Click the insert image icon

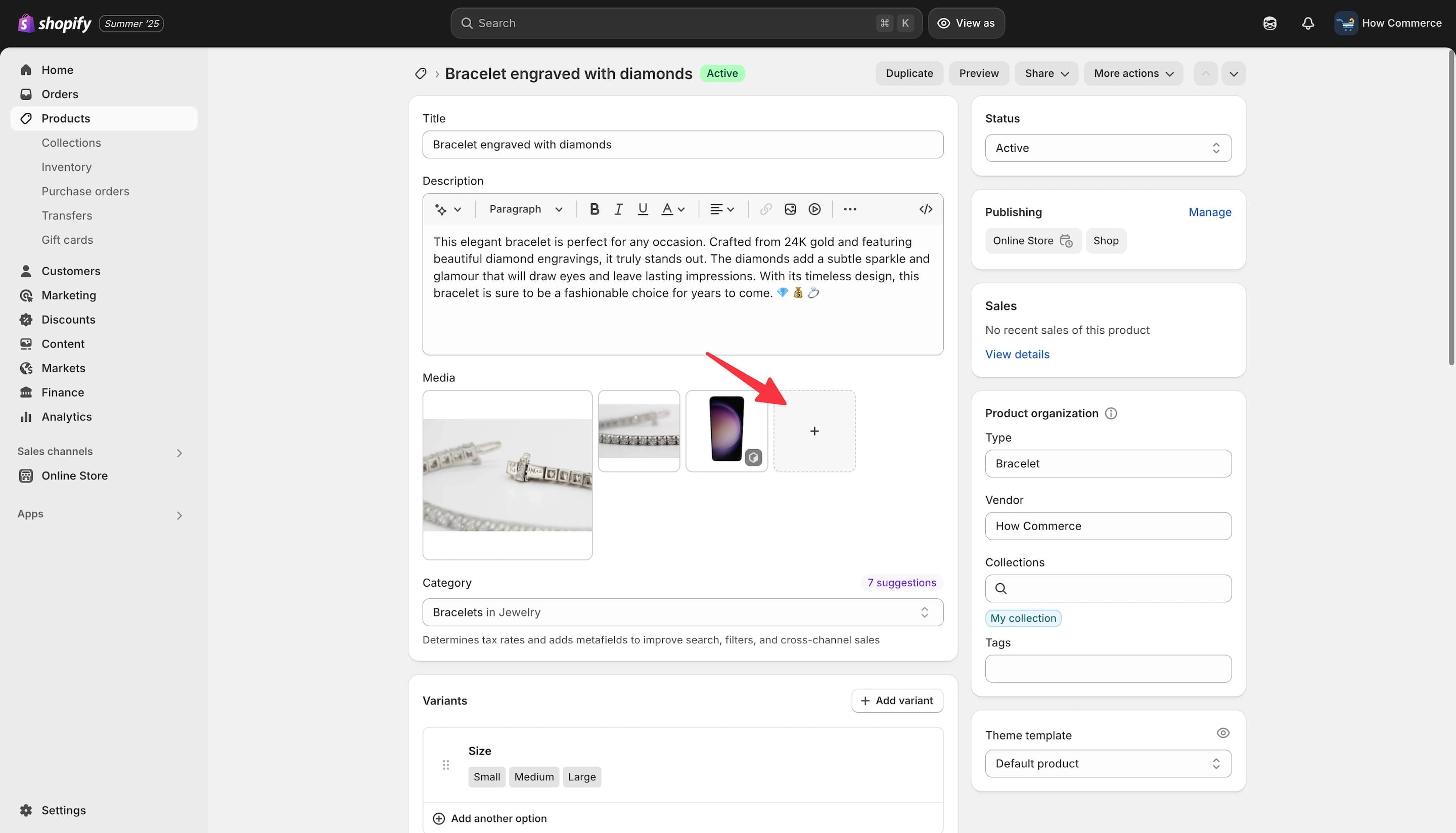click(x=790, y=209)
